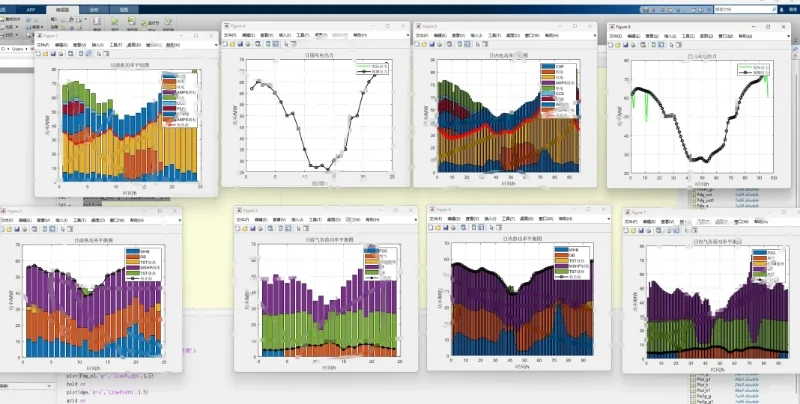Click the MATLAB search documentation field
Screen dimensions: 800x404
pos(745,9)
